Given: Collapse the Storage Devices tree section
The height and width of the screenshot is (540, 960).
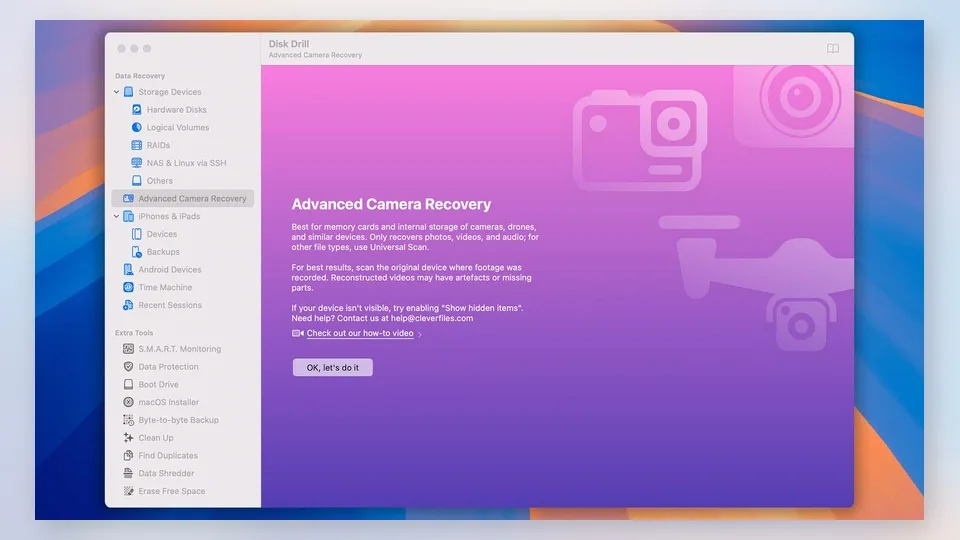Looking at the screenshot, I should tap(116, 92).
